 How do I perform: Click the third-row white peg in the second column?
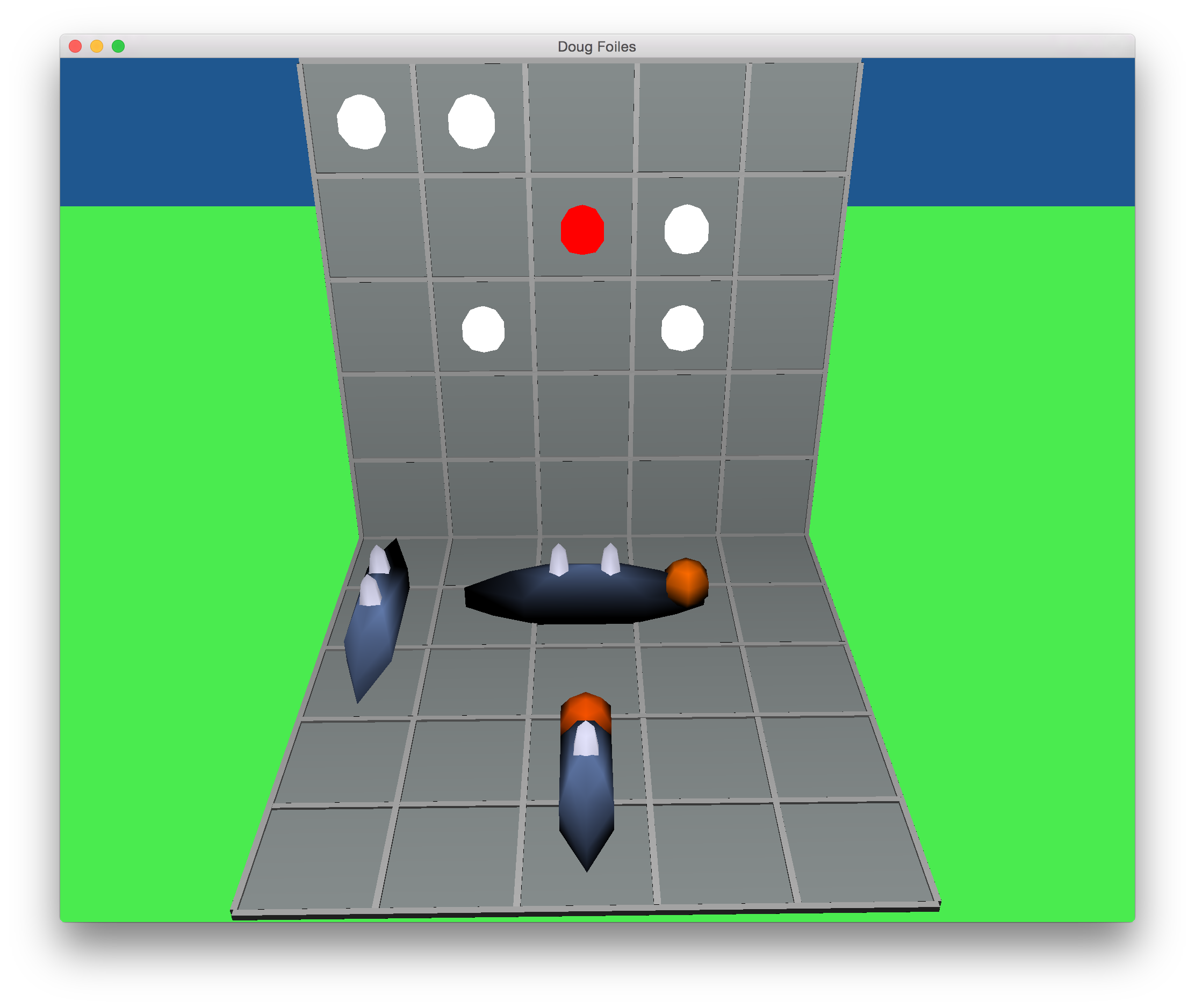(484, 329)
